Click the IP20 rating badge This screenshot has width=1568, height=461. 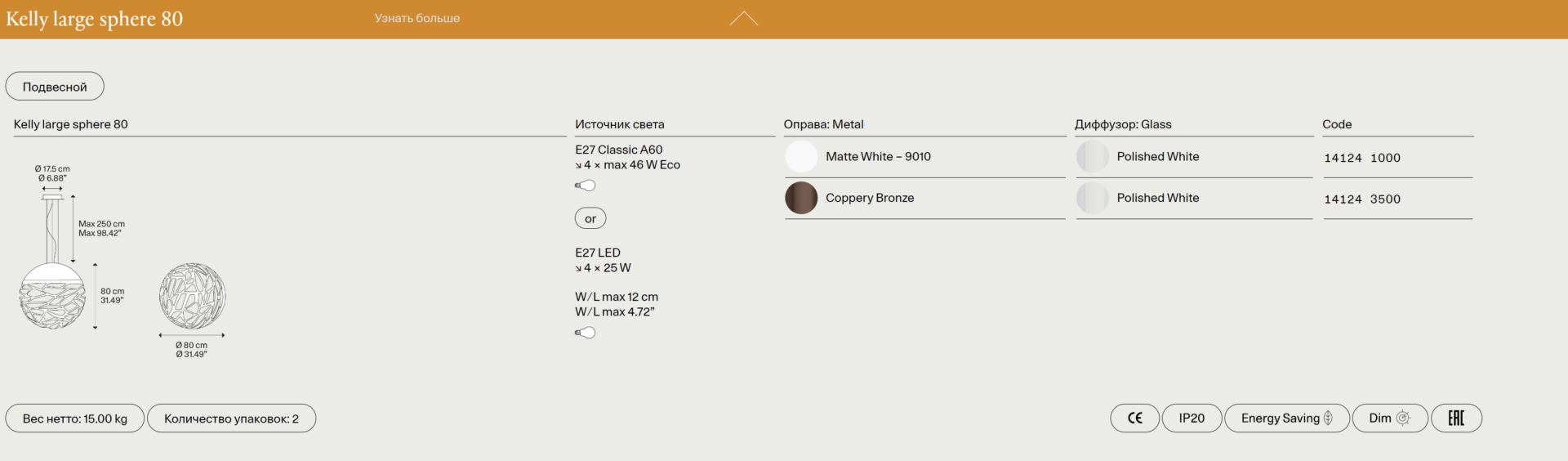click(x=1192, y=418)
